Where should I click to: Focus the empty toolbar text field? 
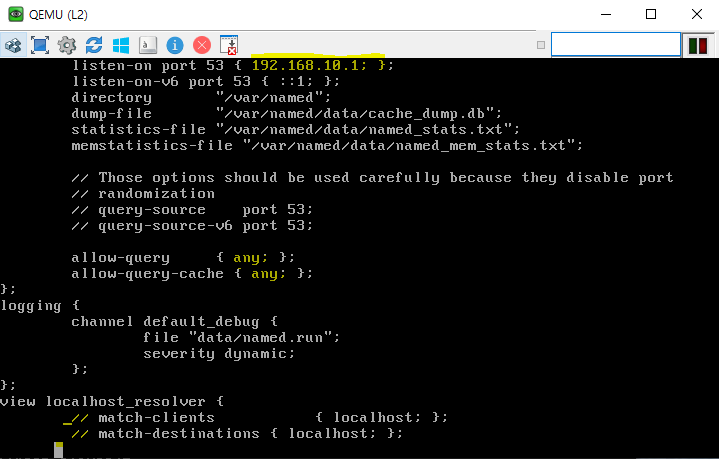[x=615, y=44]
